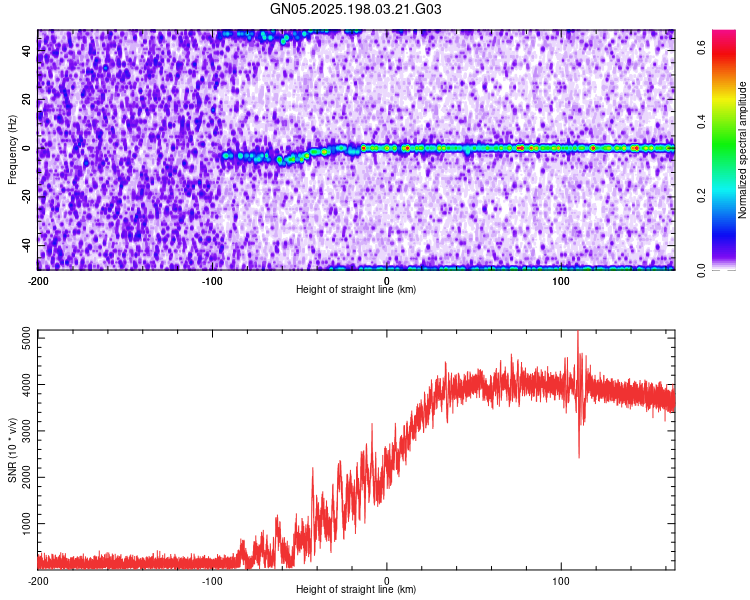750x600 pixels.
Task: Click the 2000 tick on the SNR axis
Action: coord(27,477)
